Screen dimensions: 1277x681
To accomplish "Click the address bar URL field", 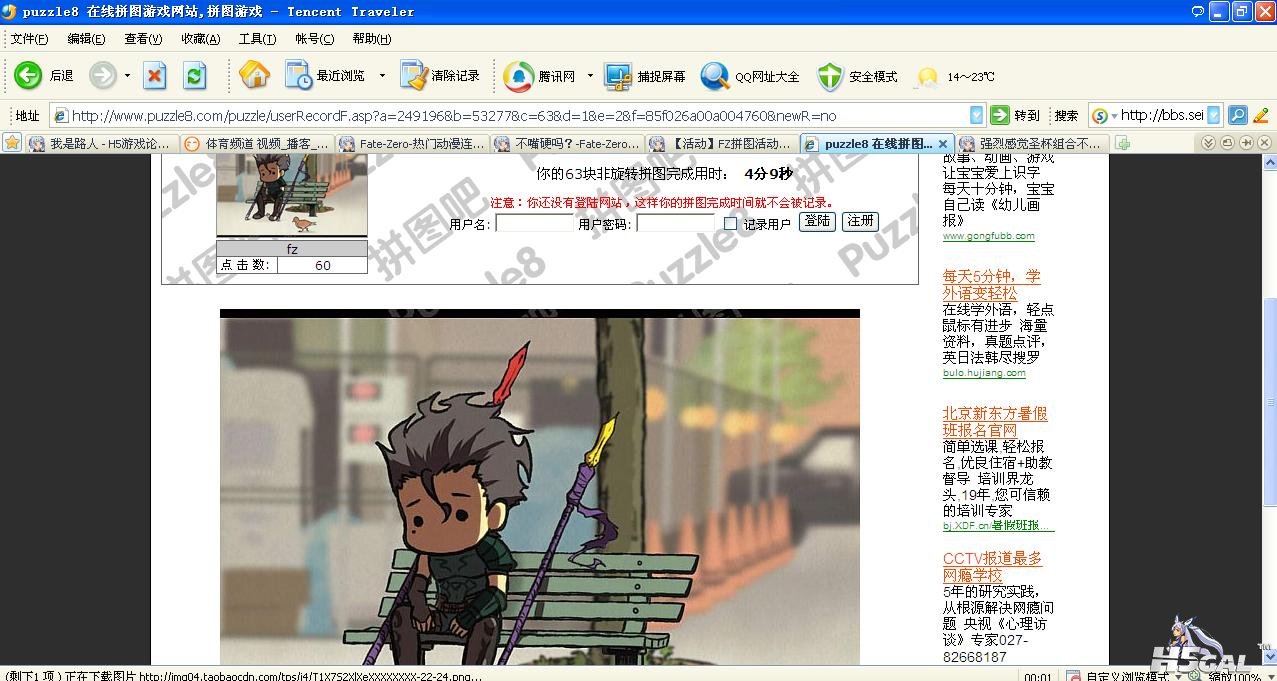I will pos(518,115).
